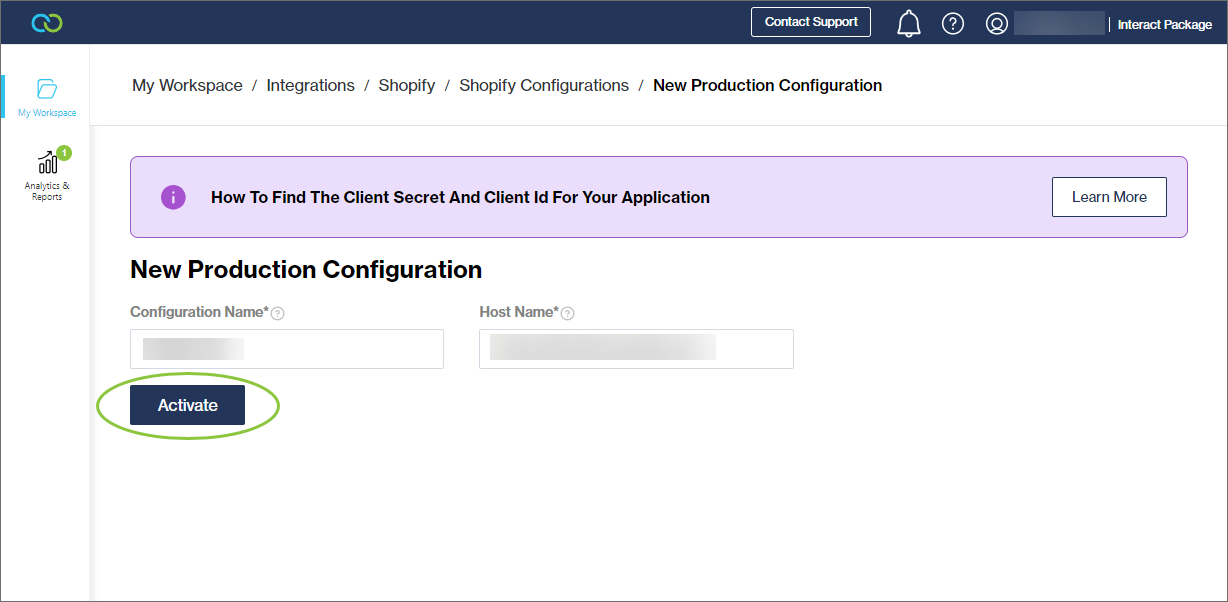The height and width of the screenshot is (602, 1228).
Task: Open the help question mark icon
Action: pyautogui.click(x=953, y=23)
